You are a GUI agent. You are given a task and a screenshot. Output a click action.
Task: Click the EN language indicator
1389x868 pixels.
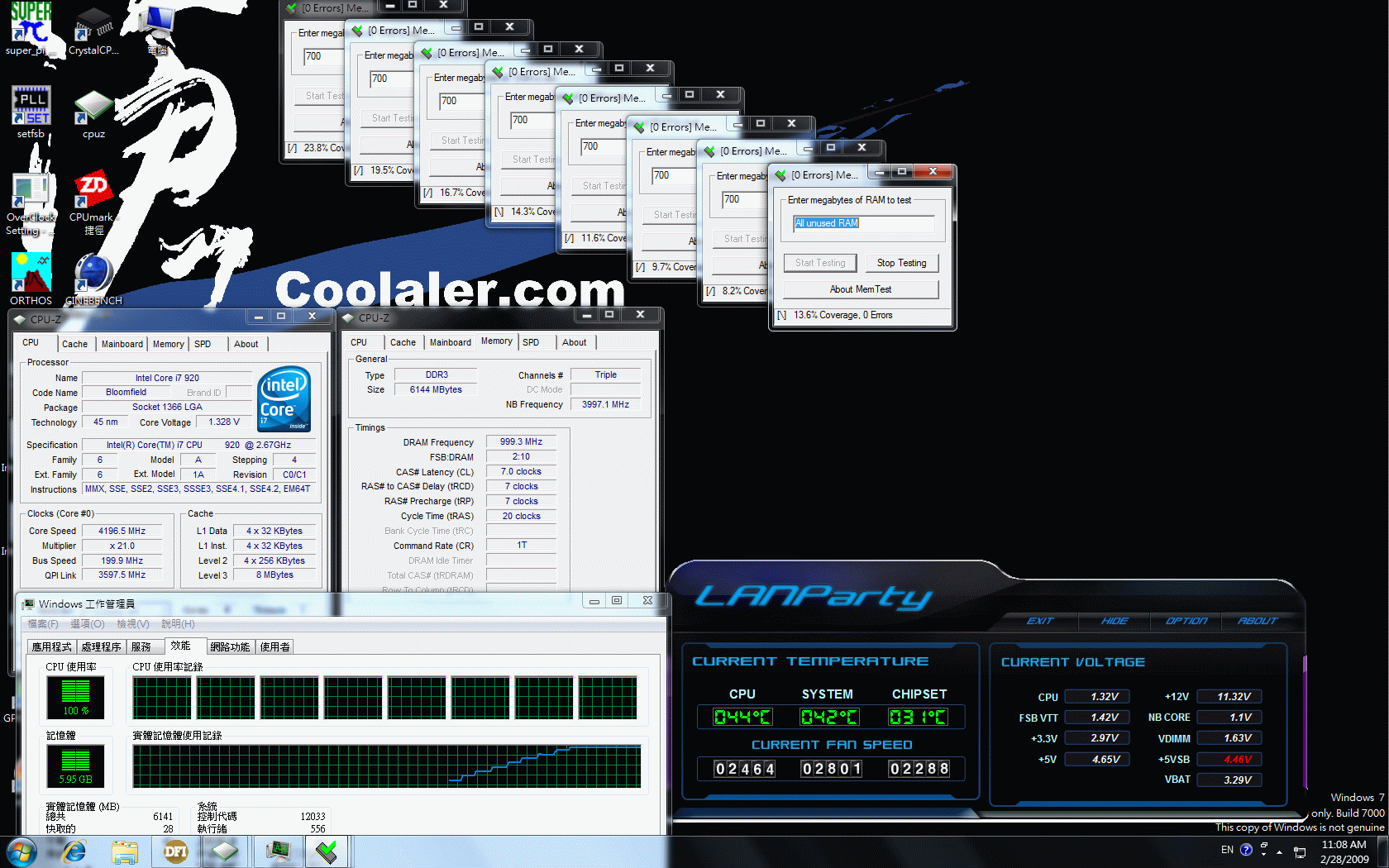[1227, 850]
